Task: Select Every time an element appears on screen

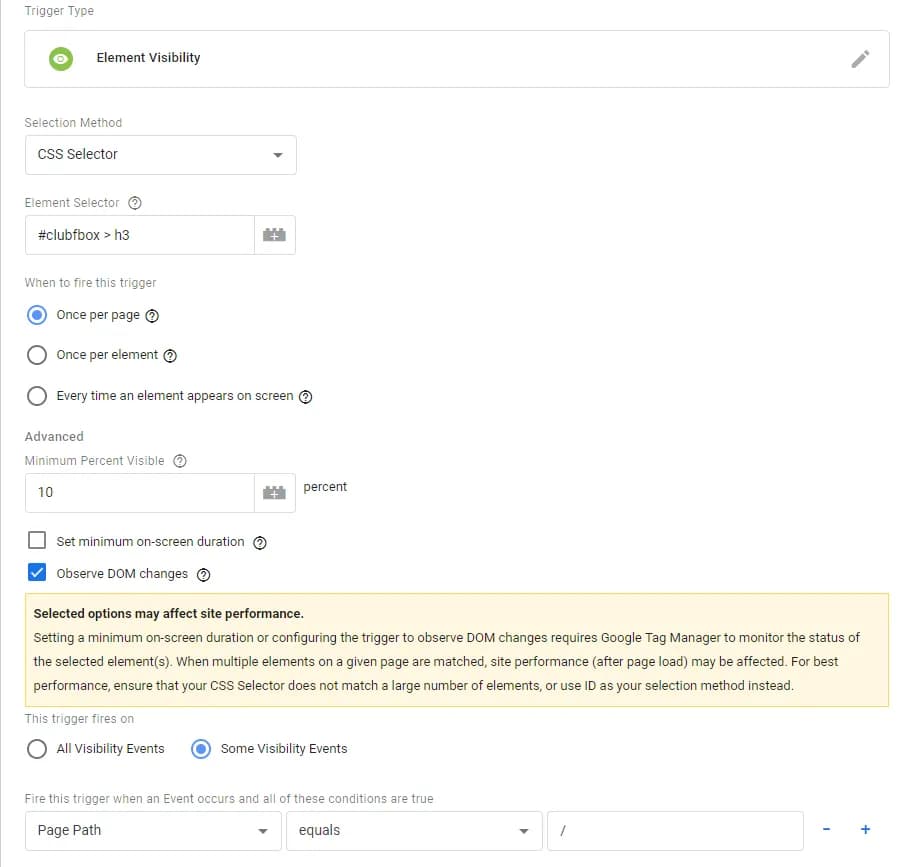Action: pyautogui.click(x=37, y=396)
